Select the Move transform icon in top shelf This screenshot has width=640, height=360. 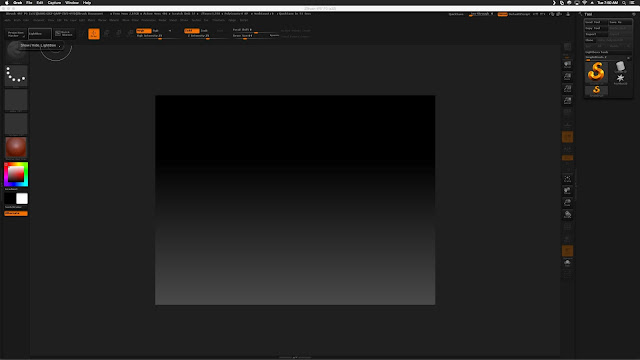pos(107,34)
